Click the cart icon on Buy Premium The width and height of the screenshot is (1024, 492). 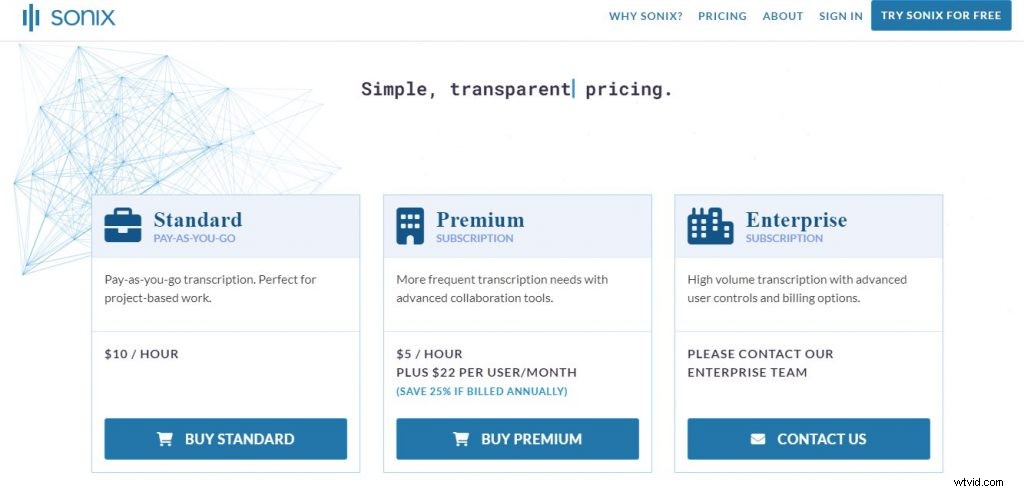point(461,439)
